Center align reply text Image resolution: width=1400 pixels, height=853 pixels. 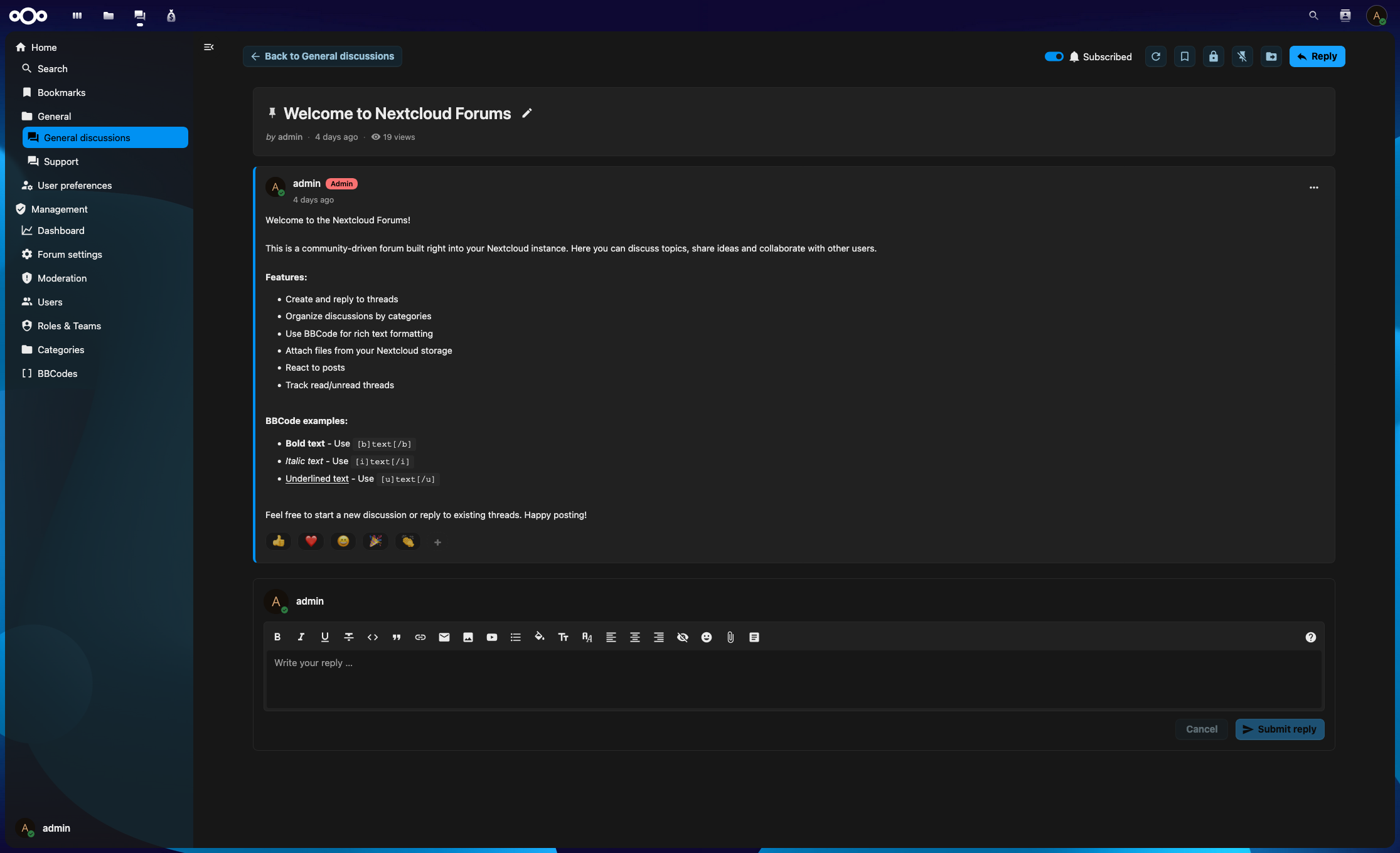tap(635, 637)
